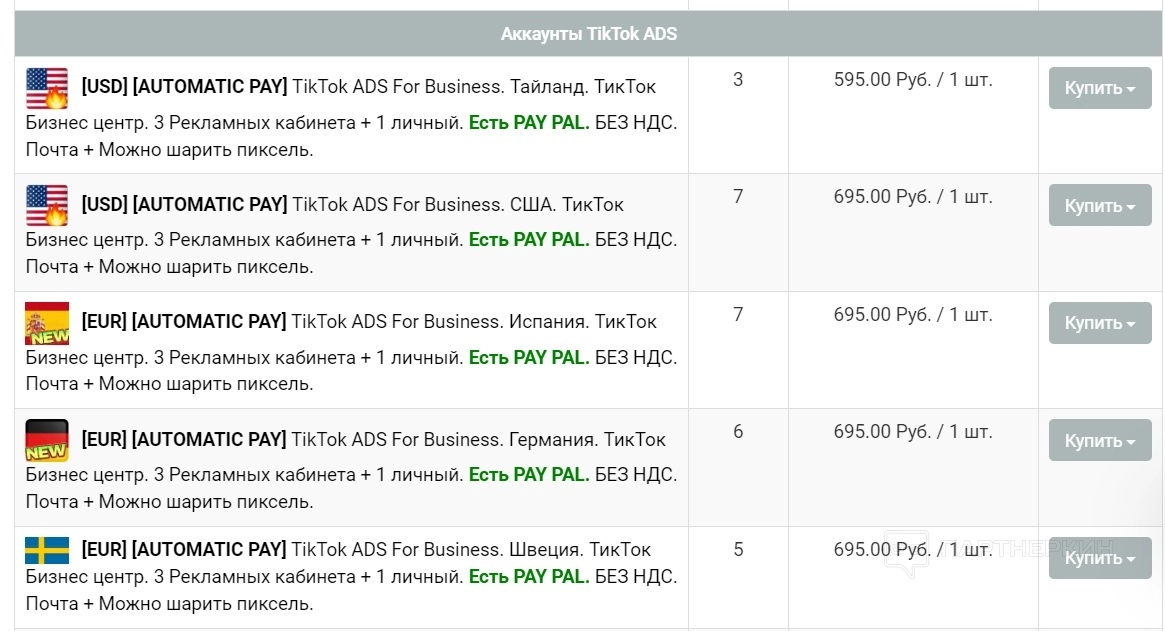Image resolution: width=1165 pixels, height=631 pixels.
Task: Click the quantity 6 stock cell
Action: 738,432
